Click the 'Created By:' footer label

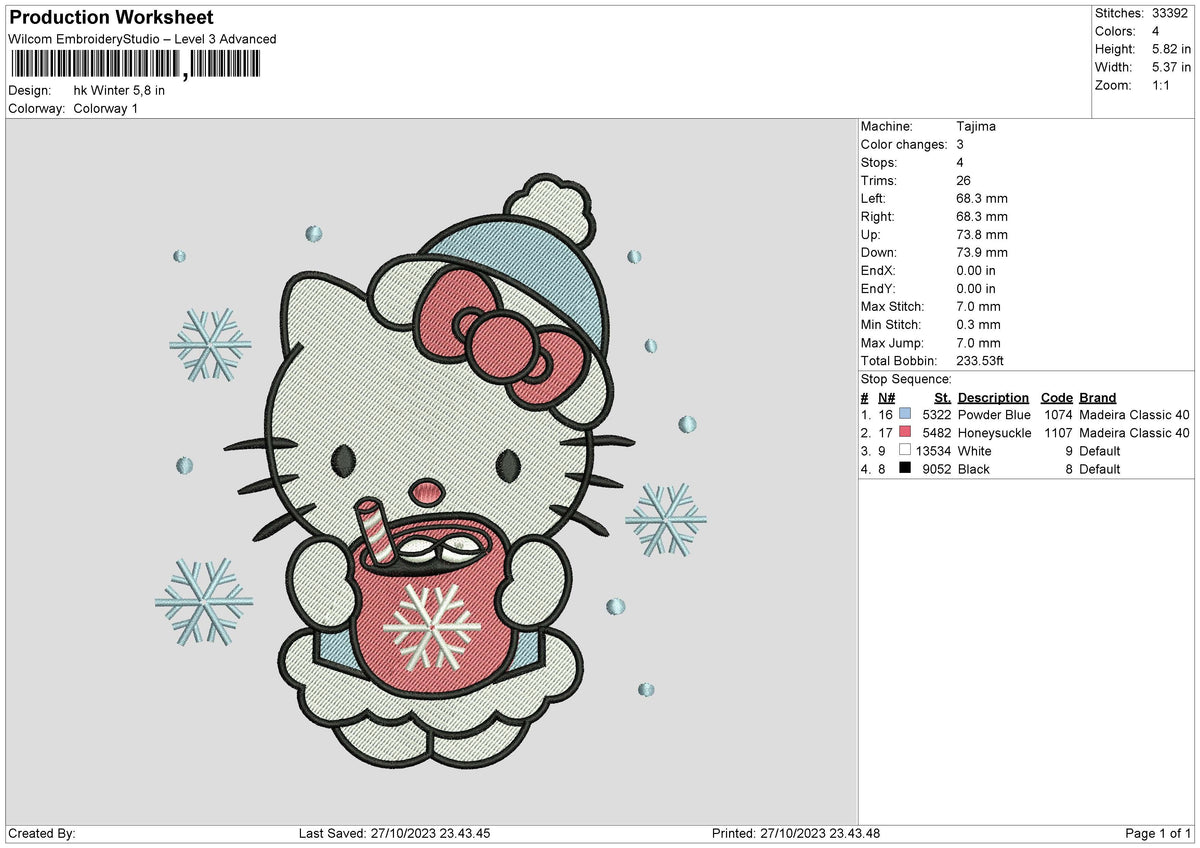pyautogui.click(x=42, y=834)
